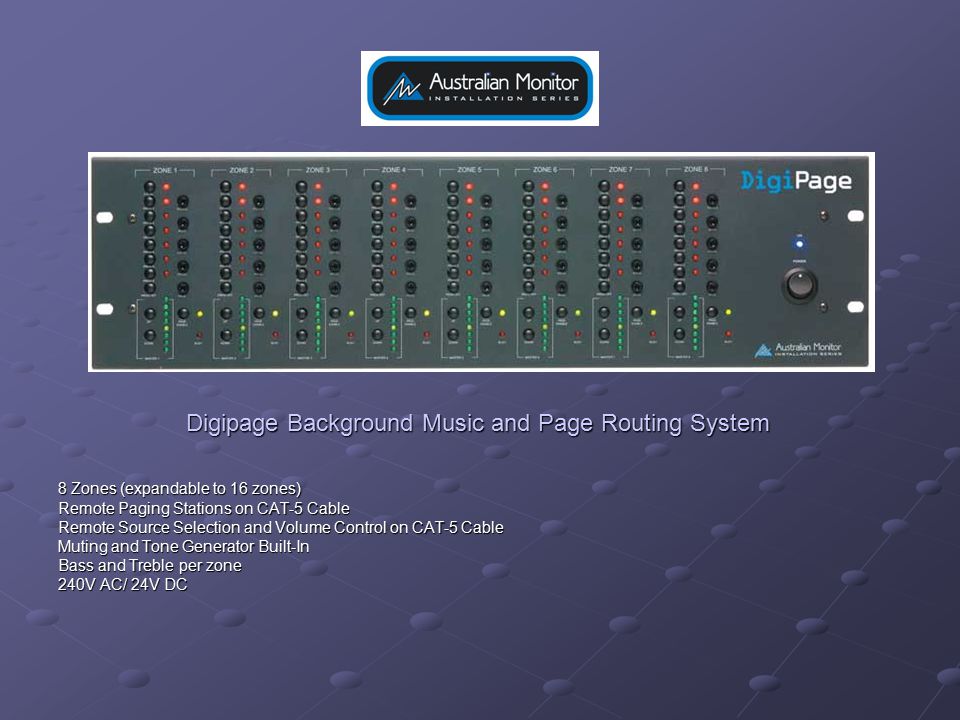The image size is (960, 720).
Task: Click the round Power knob on the DigiPage panel
Action: click(800, 285)
